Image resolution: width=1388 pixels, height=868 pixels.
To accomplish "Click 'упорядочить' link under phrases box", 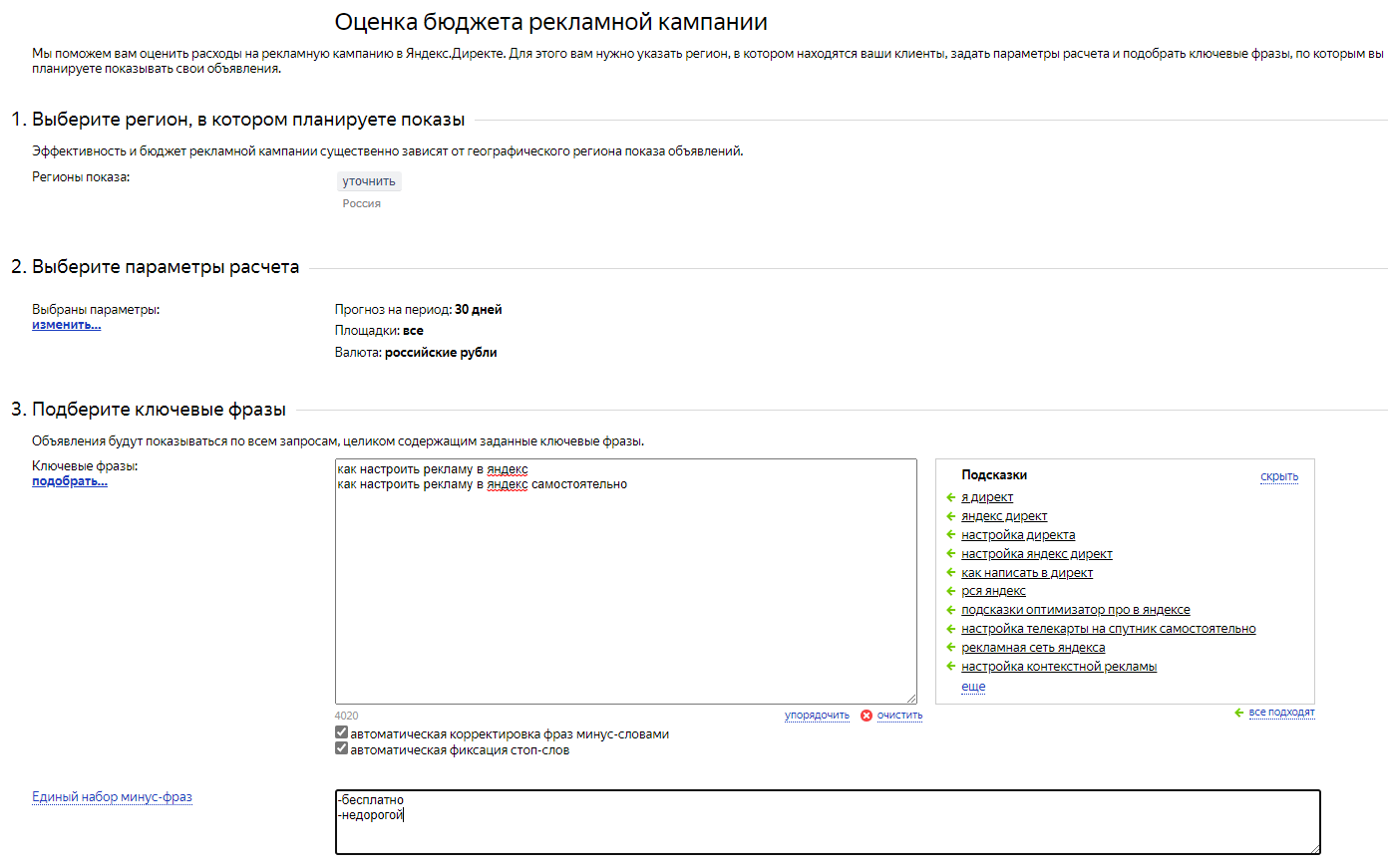I will click(817, 716).
